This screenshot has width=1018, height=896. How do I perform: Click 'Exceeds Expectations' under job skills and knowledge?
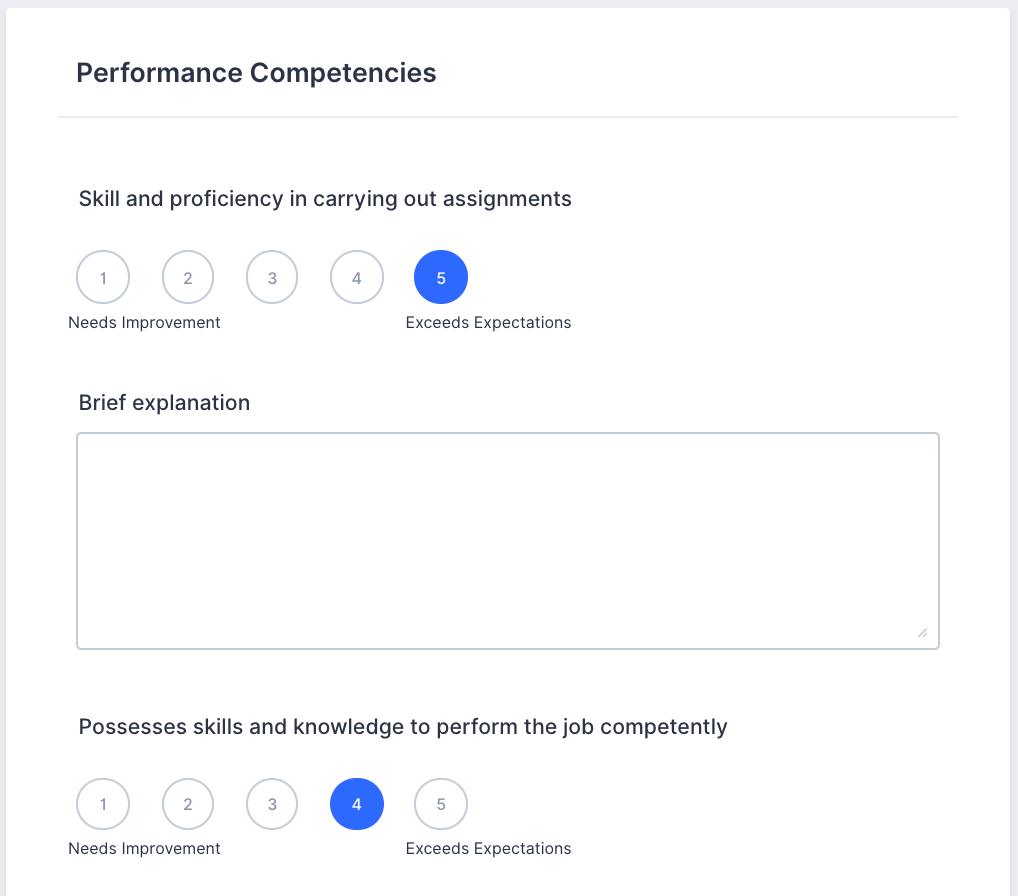pyautogui.click(x=488, y=849)
